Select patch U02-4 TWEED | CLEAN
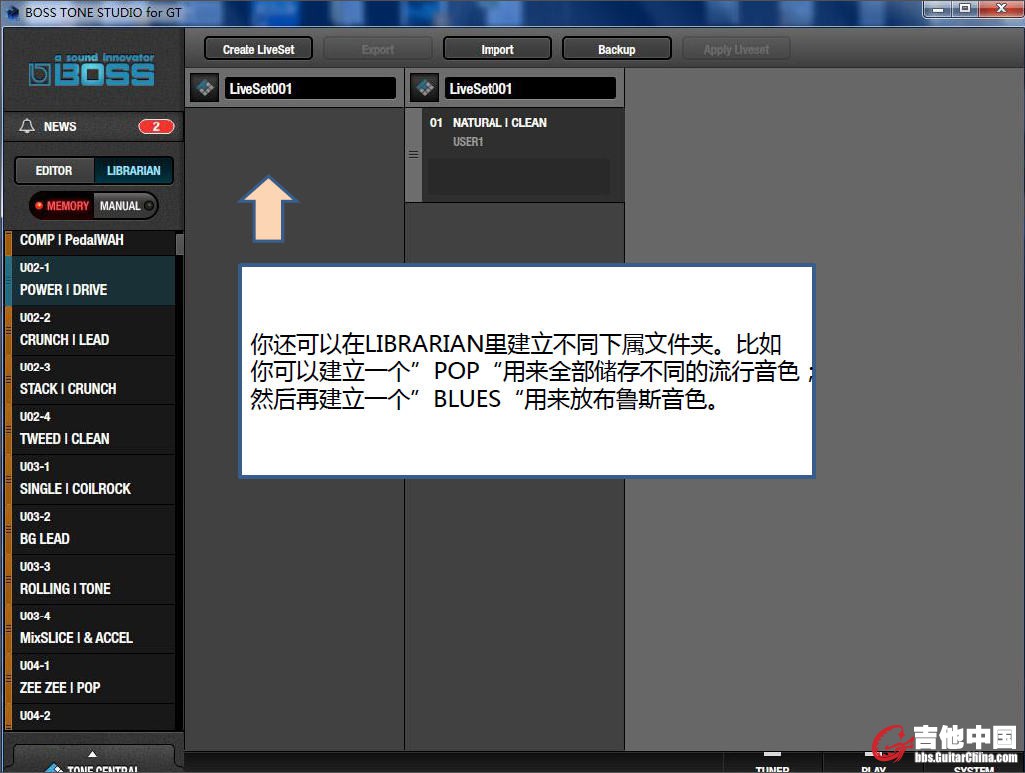Image resolution: width=1025 pixels, height=773 pixels. 90,430
